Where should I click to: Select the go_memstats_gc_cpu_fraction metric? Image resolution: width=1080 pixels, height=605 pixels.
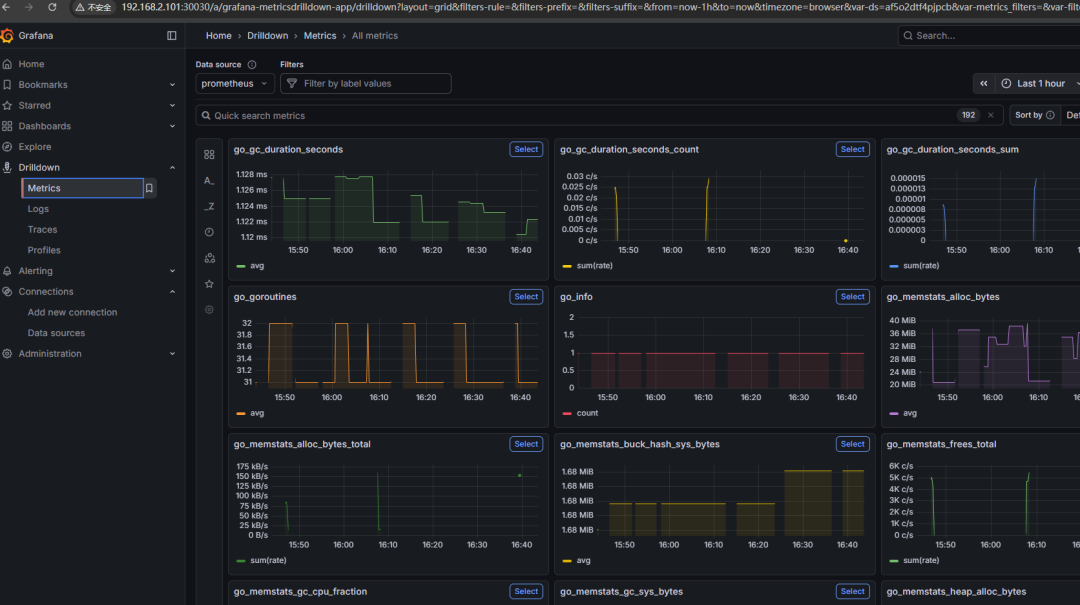[526, 592]
